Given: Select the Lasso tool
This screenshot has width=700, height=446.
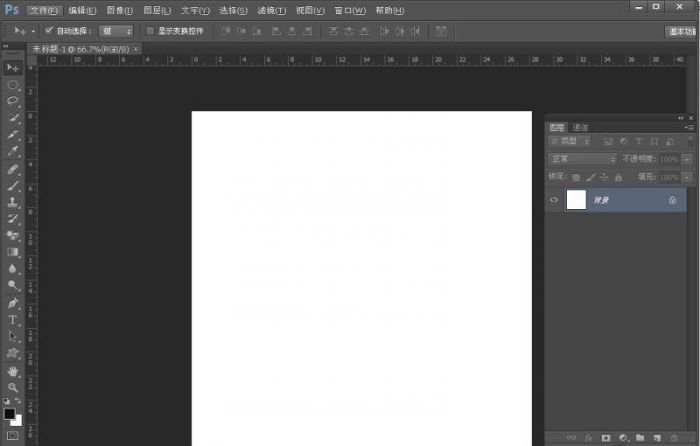Looking at the screenshot, I should pyautogui.click(x=13, y=101).
